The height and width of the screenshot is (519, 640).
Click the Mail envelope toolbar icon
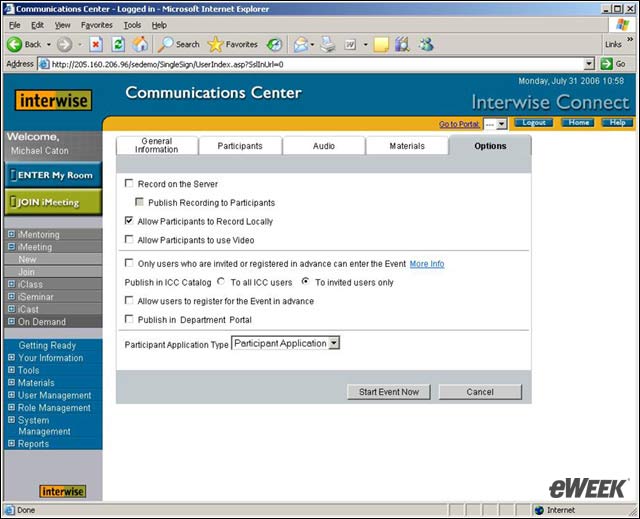301,44
